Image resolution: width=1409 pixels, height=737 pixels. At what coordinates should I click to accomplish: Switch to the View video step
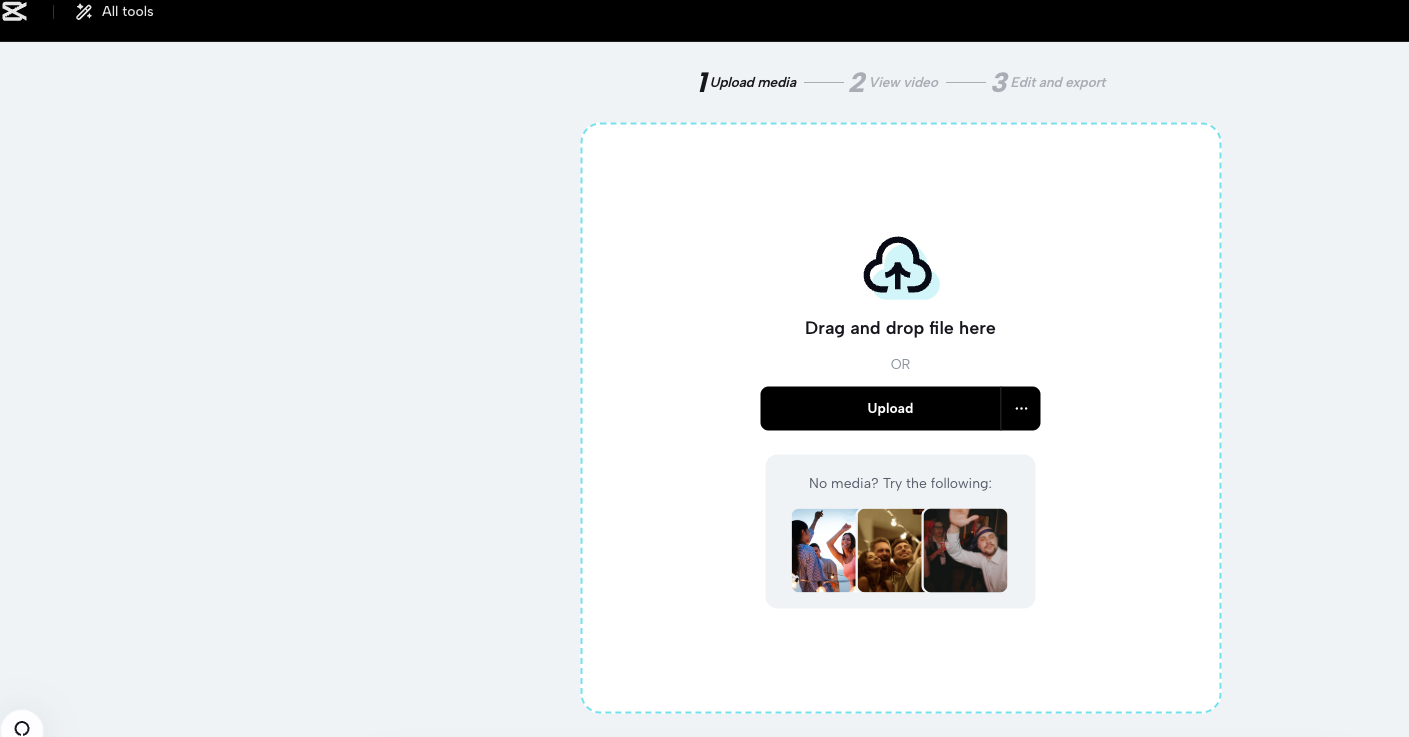click(x=904, y=82)
